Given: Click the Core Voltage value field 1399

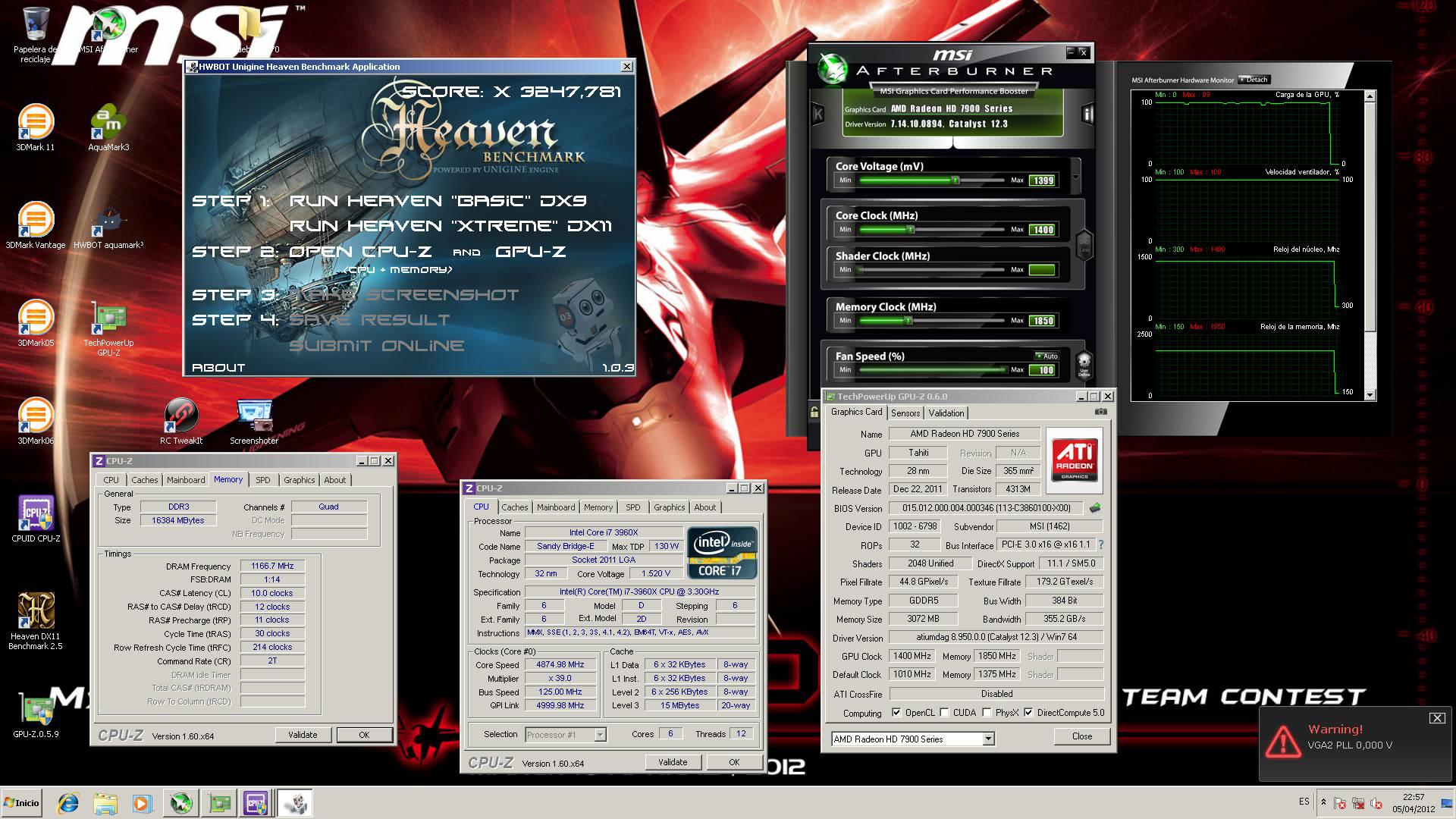Looking at the screenshot, I should pos(1043,180).
